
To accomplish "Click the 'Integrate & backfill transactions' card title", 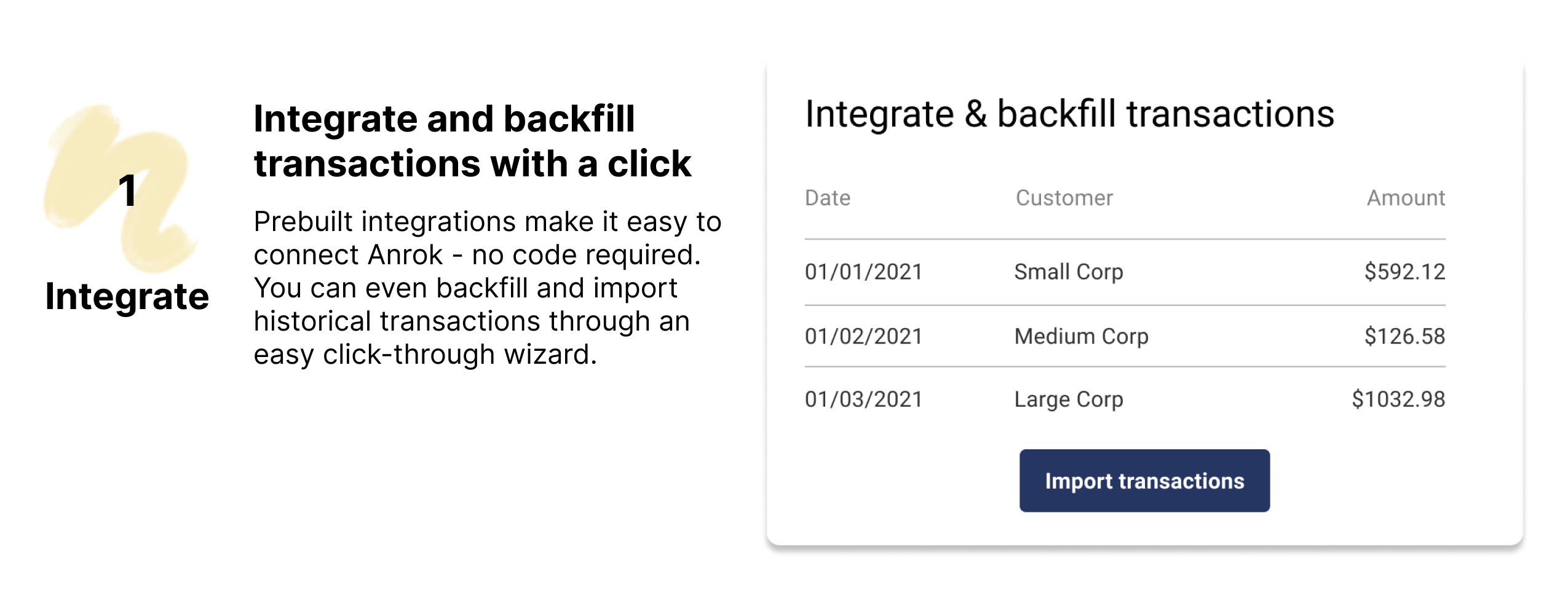I will tap(1069, 114).
